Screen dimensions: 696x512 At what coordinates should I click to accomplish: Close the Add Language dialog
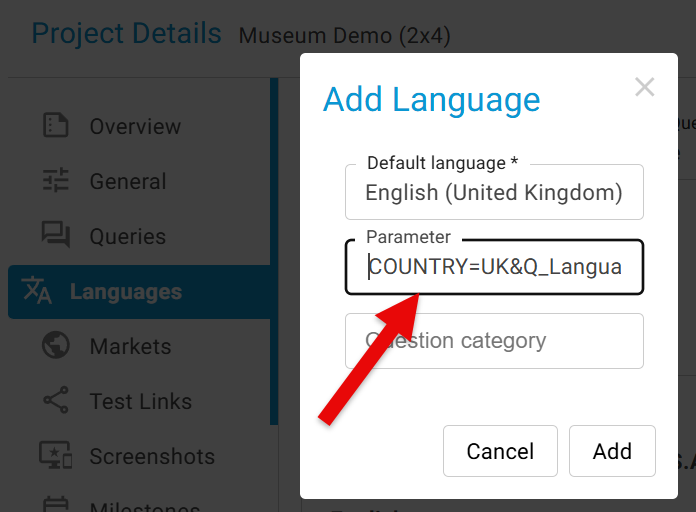[x=645, y=87]
